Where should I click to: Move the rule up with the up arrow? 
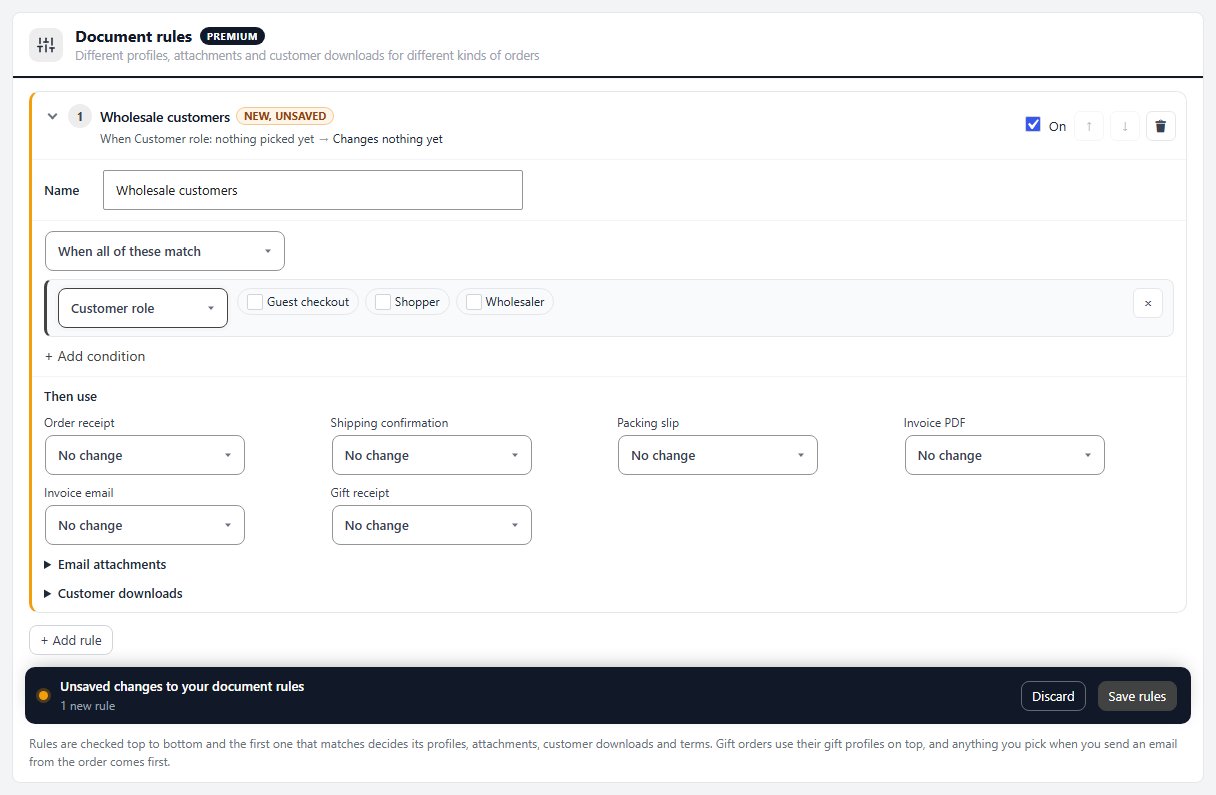coord(1089,126)
